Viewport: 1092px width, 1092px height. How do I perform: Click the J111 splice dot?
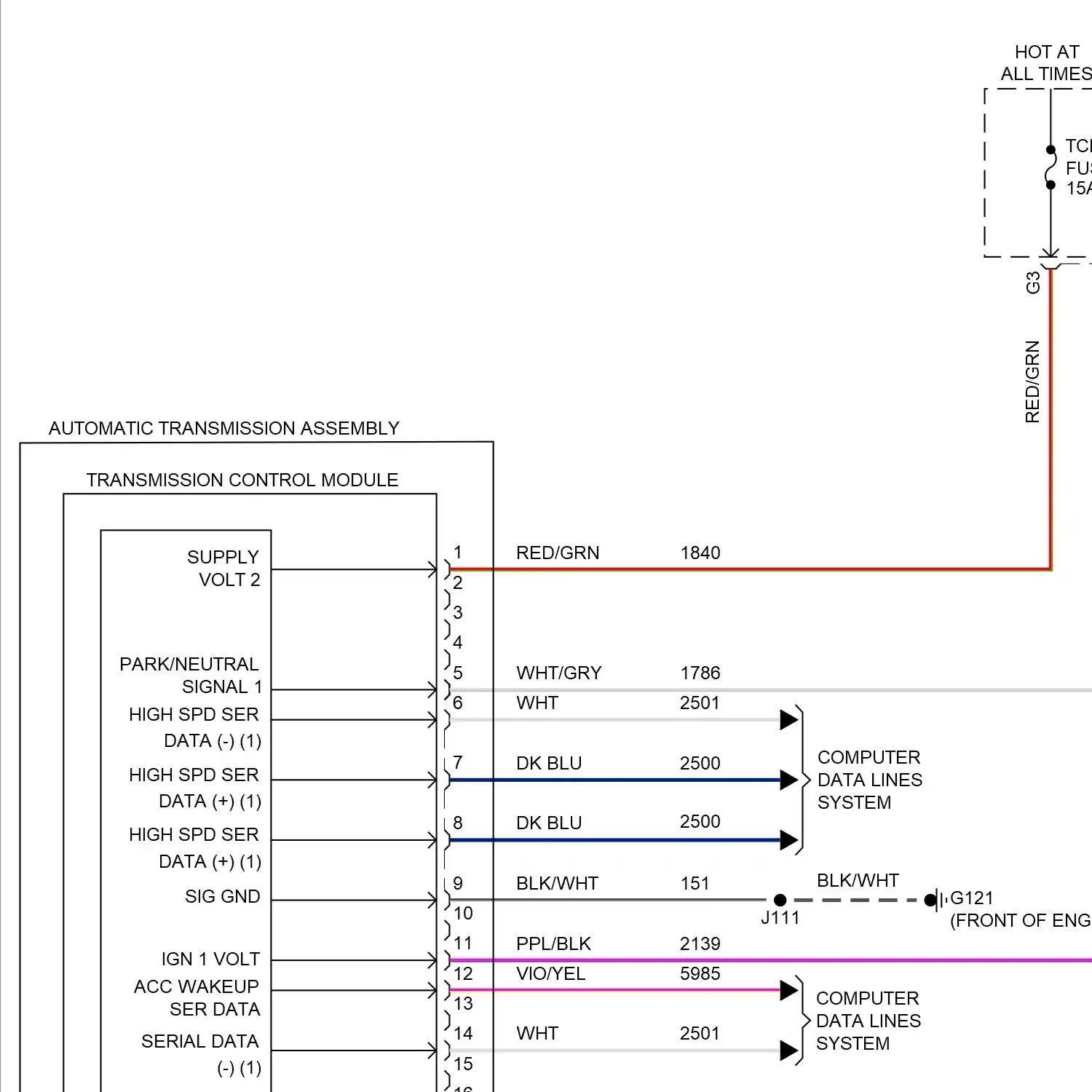[780, 900]
